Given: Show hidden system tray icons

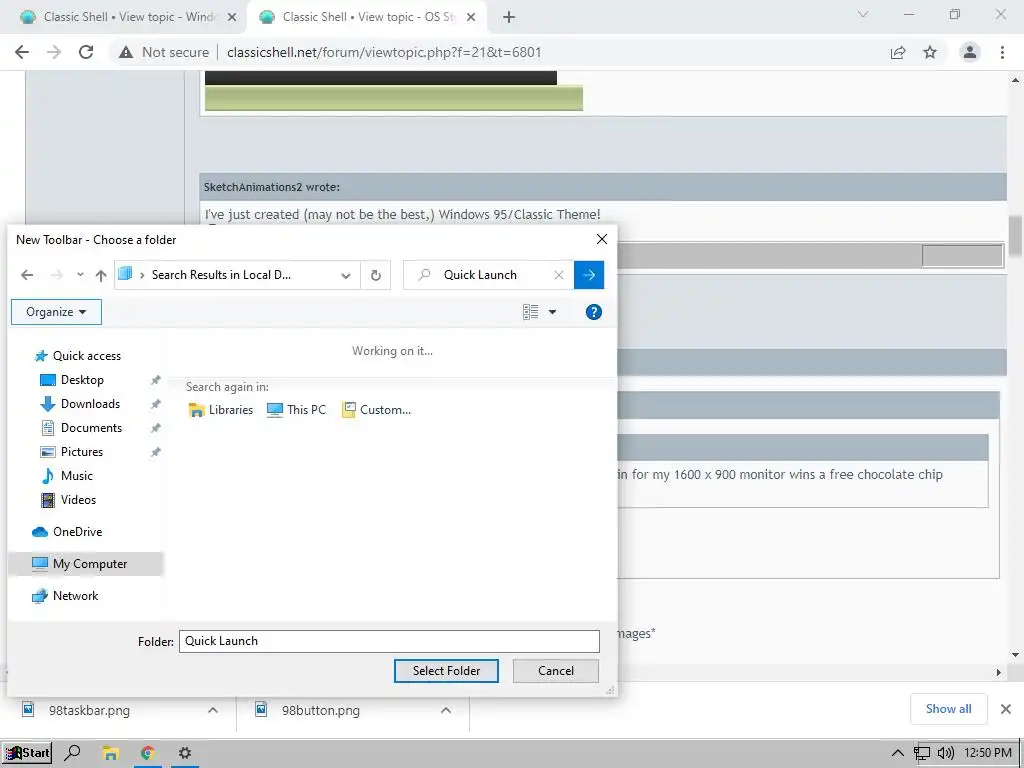Looking at the screenshot, I should pos(898,754).
